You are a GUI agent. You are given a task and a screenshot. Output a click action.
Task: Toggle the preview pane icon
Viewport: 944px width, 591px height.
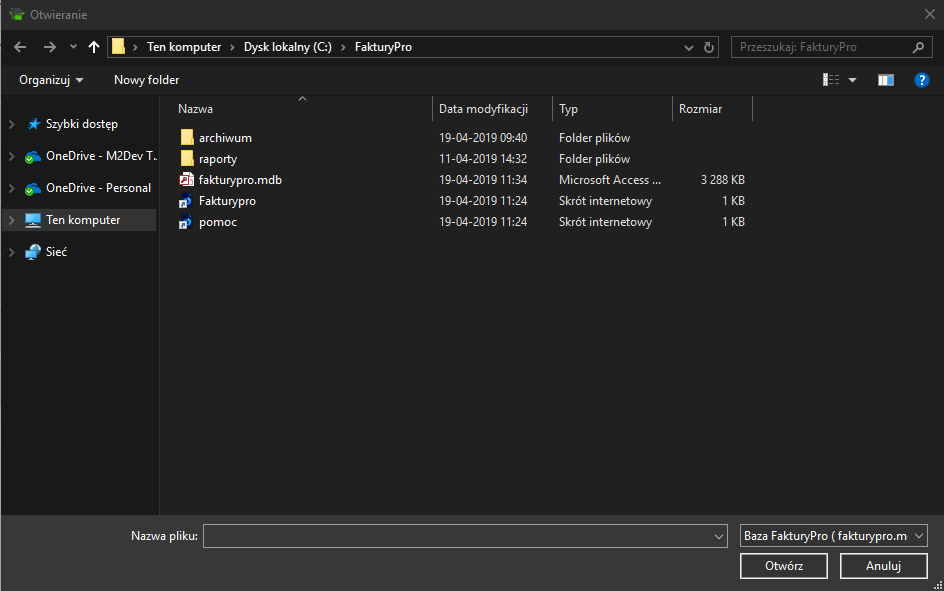(885, 80)
